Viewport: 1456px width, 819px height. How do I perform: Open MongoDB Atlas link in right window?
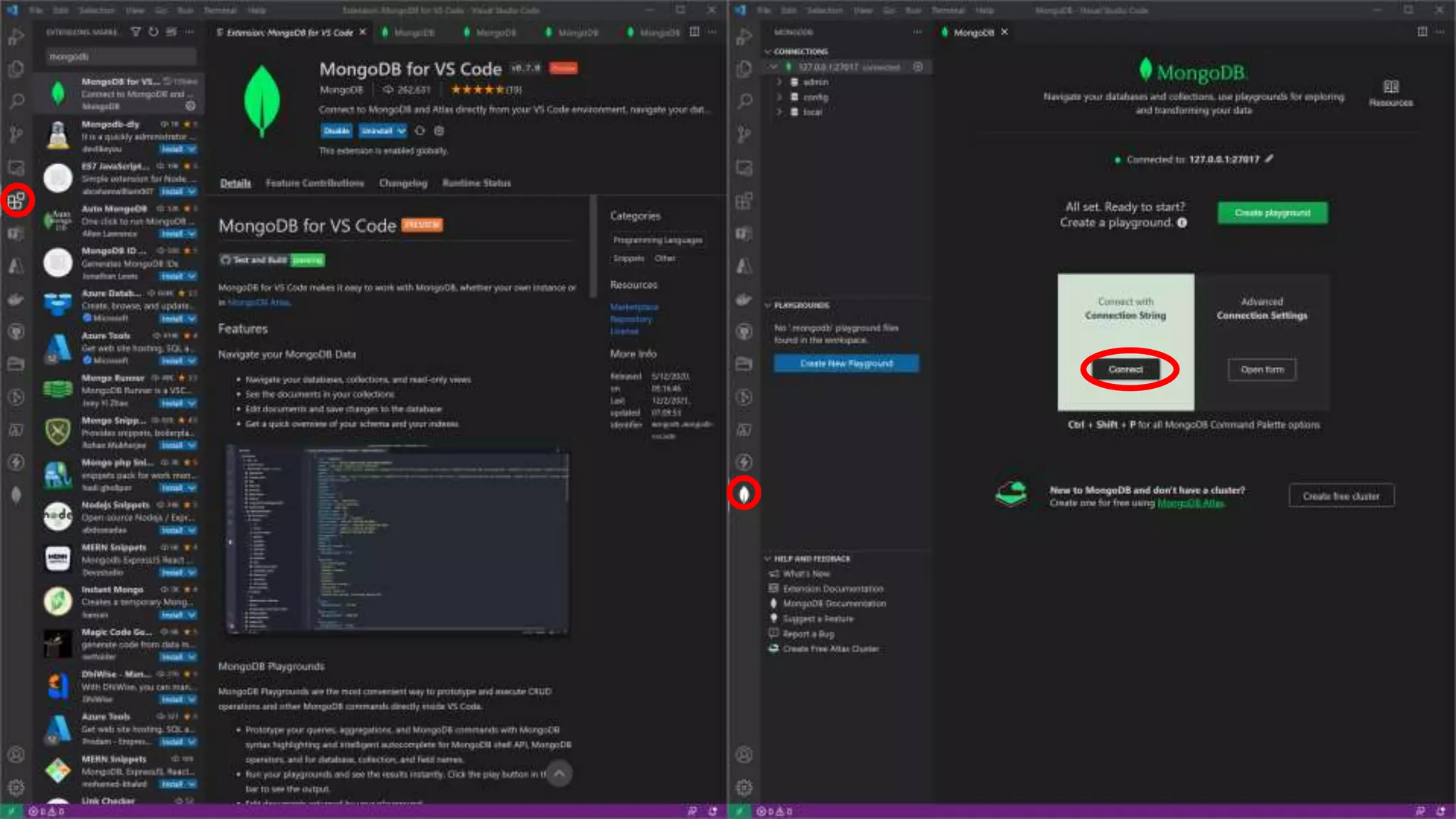(1191, 503)
